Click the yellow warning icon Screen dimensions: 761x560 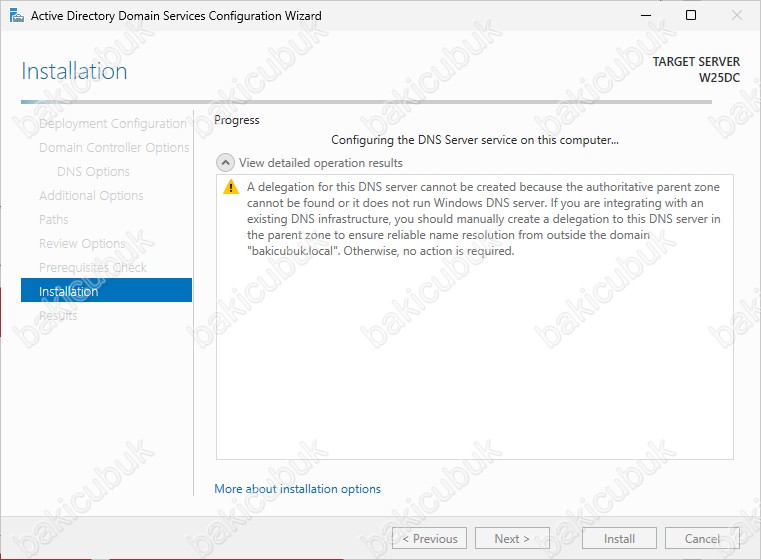pos(231,187)
